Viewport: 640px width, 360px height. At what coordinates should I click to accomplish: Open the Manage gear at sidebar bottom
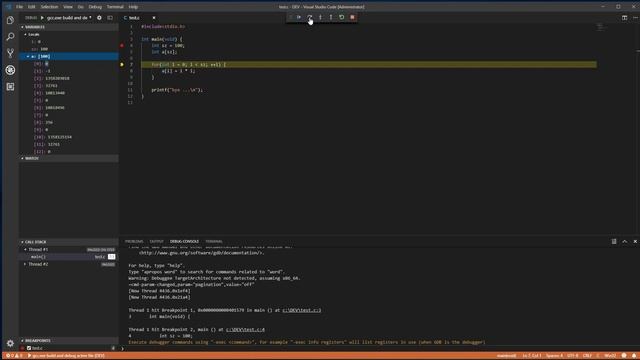pos(10,343)
